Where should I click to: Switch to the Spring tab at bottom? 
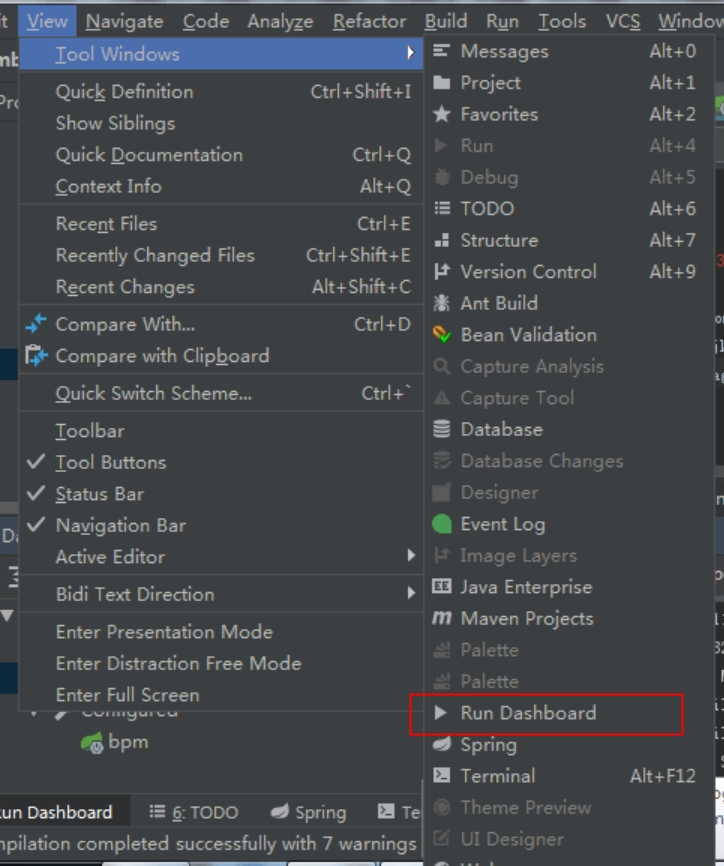[x=309, y=812]
